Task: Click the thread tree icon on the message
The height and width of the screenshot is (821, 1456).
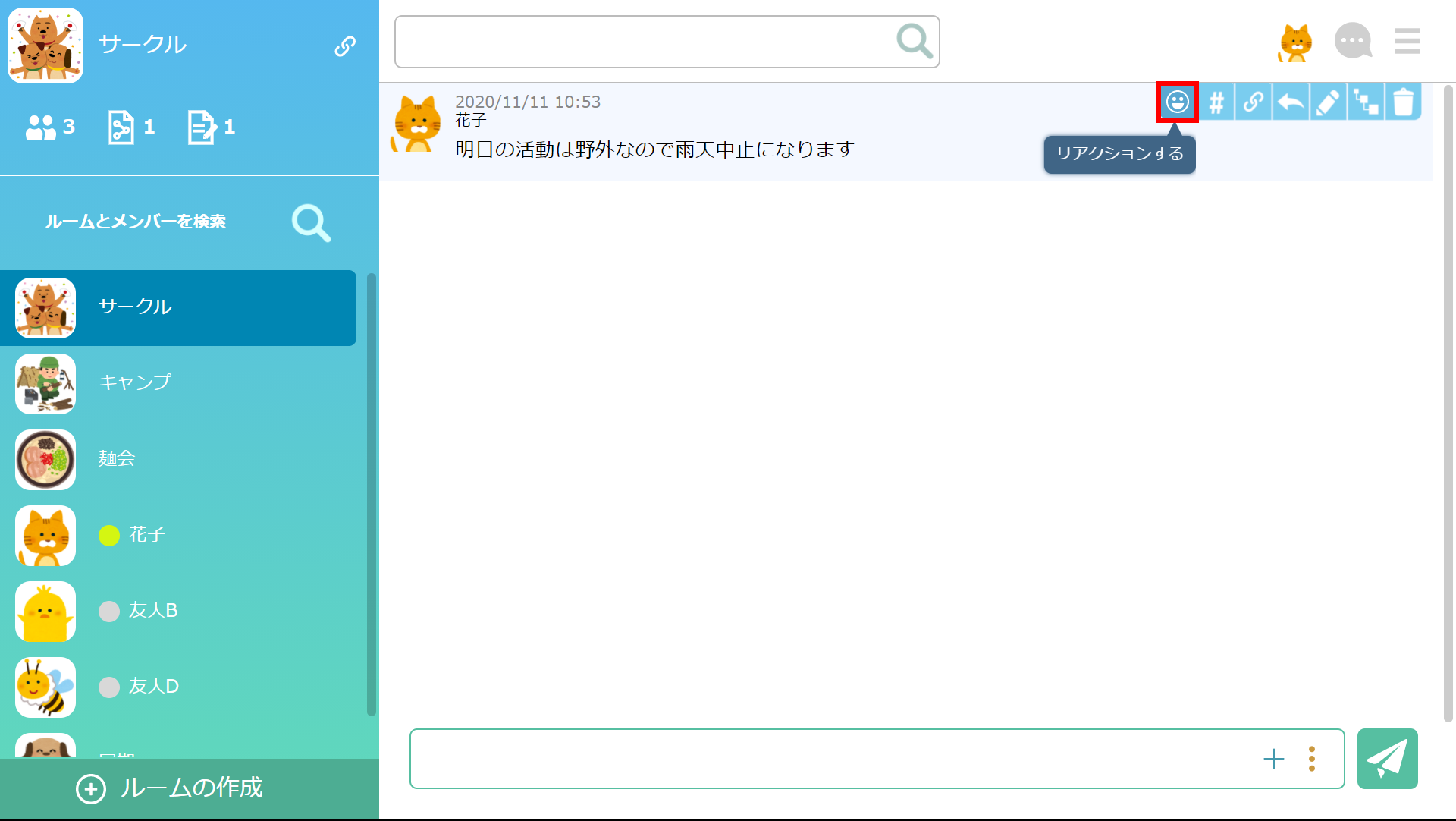Action: pyautogui.click(x=1366, y=102)
